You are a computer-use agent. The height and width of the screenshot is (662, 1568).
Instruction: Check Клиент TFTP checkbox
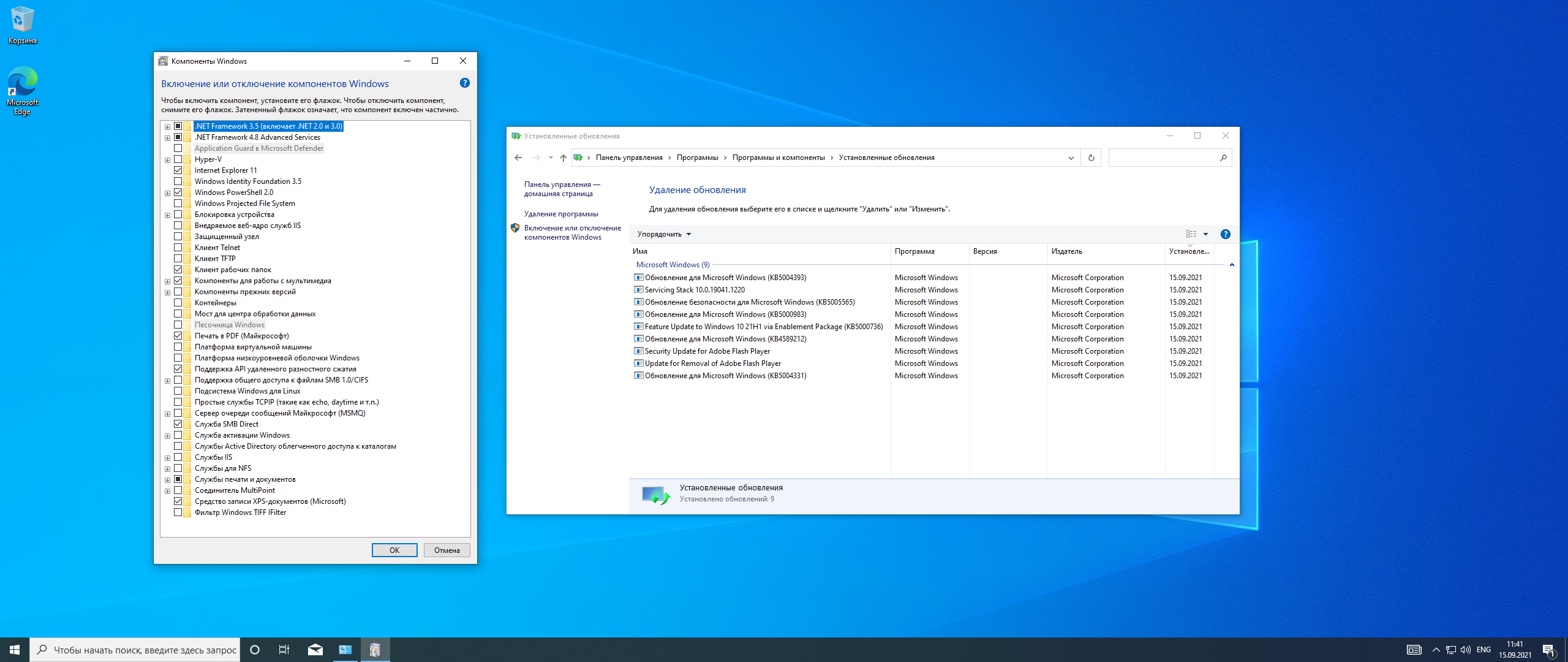[x=178, y=259]
